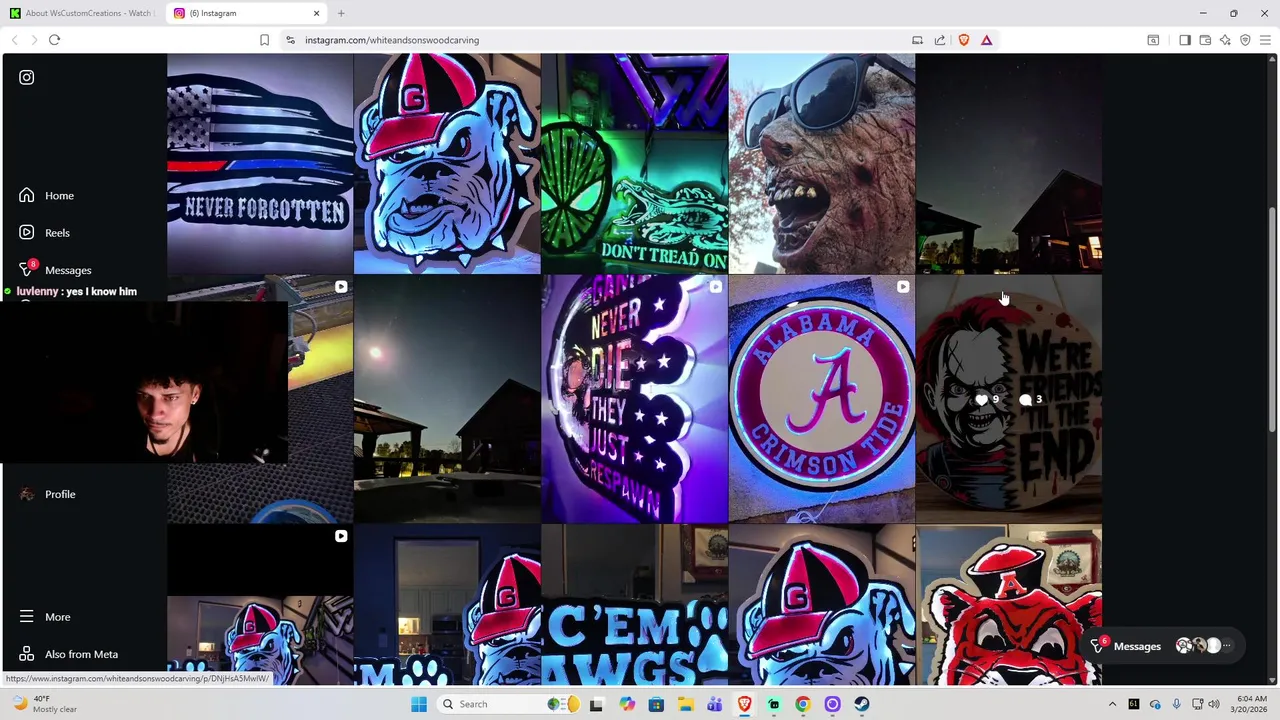Click the share page icon

(x=940, y=40)
